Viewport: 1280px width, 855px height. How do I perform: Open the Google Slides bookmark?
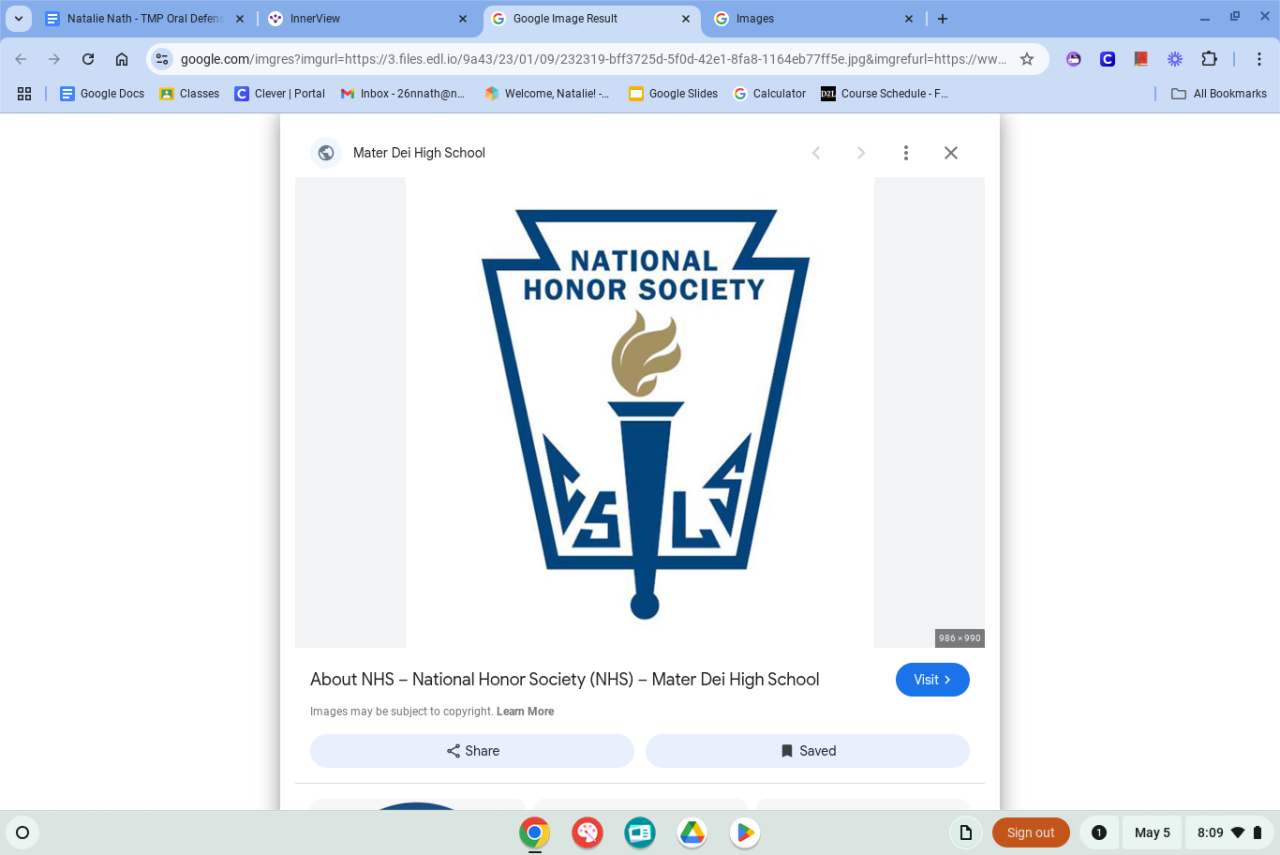673,94
